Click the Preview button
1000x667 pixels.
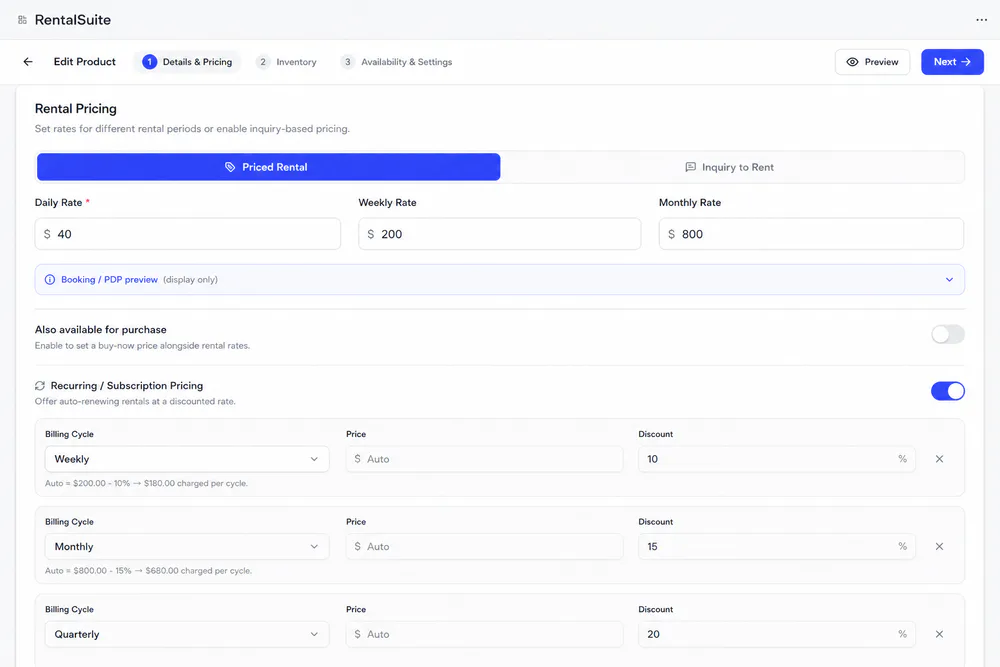pos(872,62)
